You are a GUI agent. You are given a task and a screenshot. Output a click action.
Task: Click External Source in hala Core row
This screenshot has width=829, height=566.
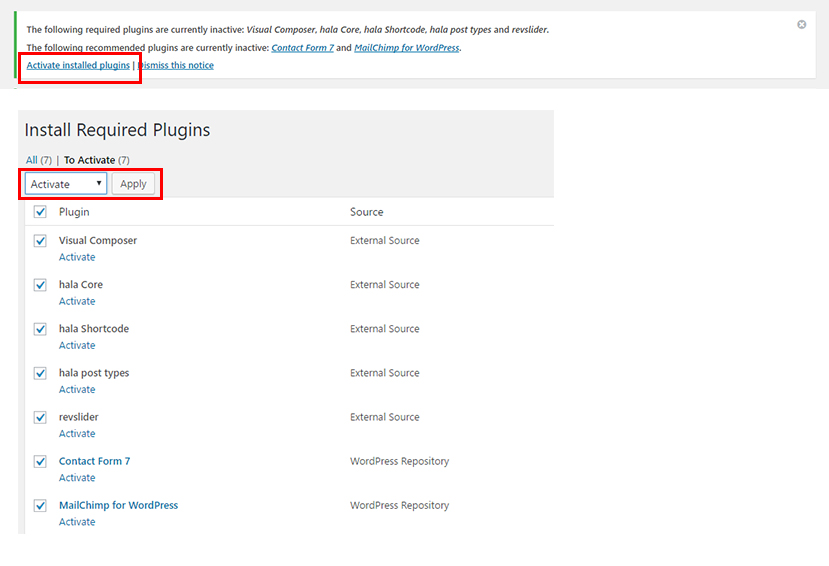tap(384, 284)
